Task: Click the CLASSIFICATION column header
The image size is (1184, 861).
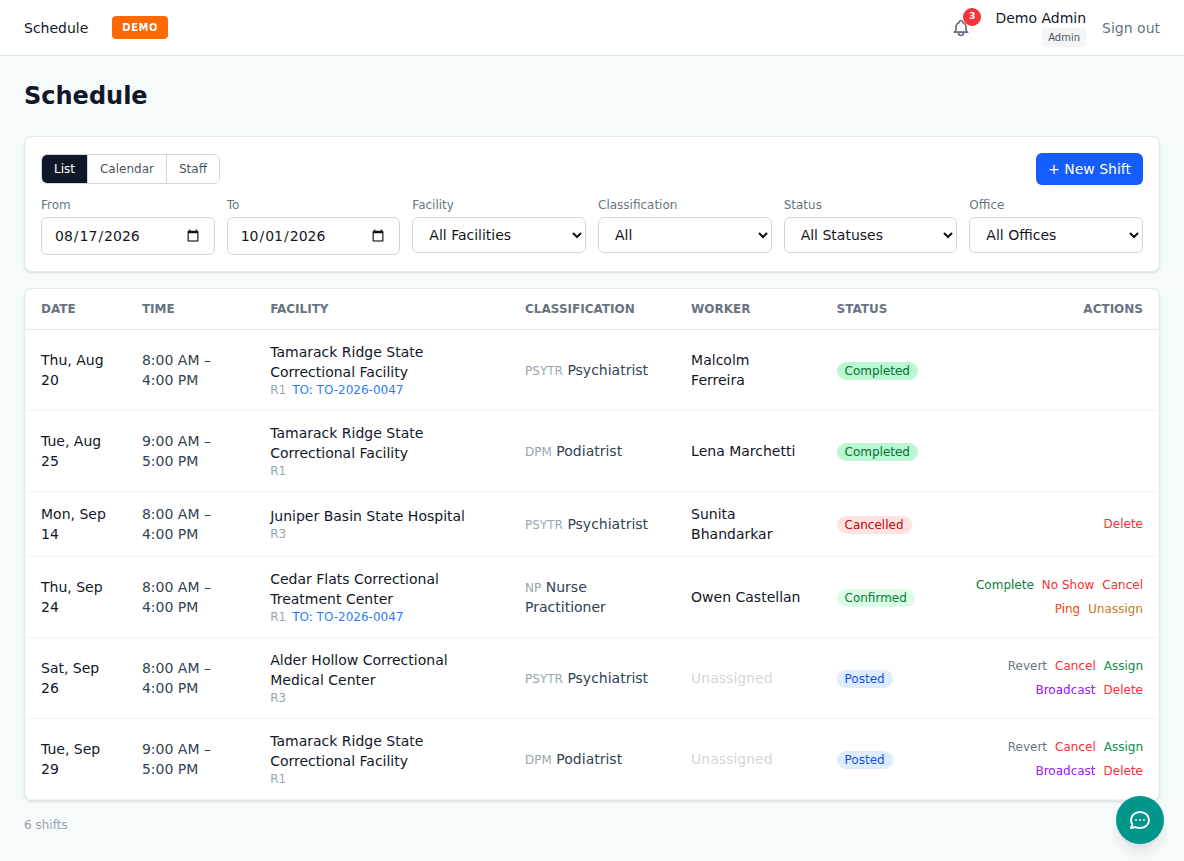Action: [579, 309]
